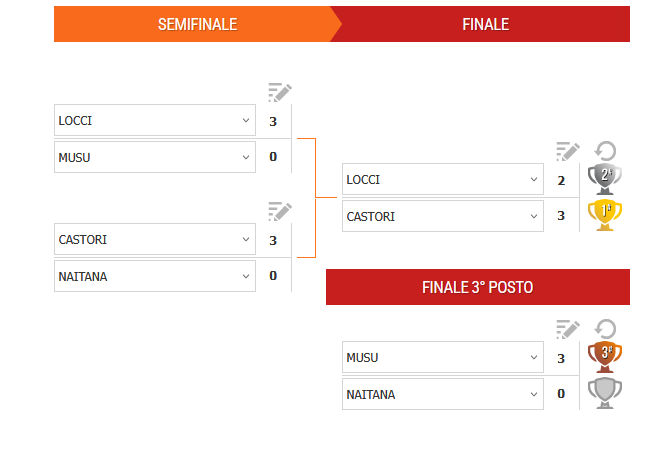Click the FINALE 3° POSTO header
The height and width of the screenshot is (472, 649).
click(477, 287)
